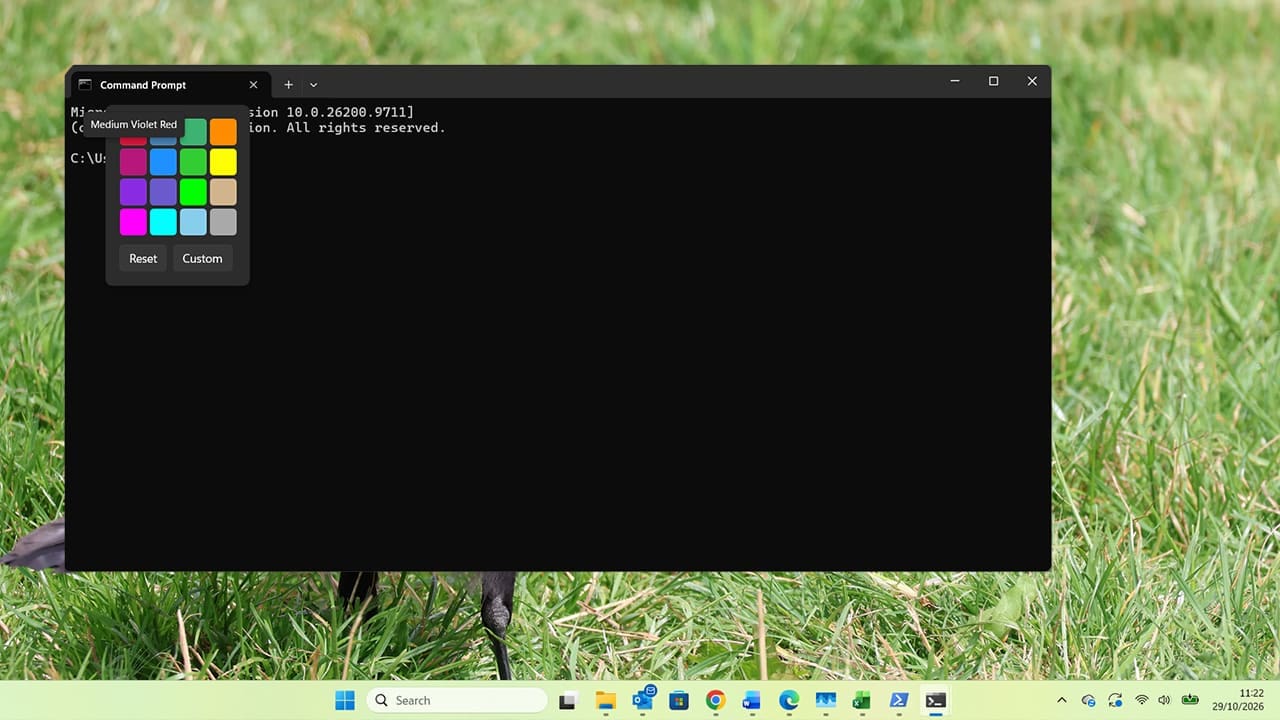Apply the yellow swatch in color picker
The image size is (1280, 720).
pyautogui.click(x=223, y=162)
